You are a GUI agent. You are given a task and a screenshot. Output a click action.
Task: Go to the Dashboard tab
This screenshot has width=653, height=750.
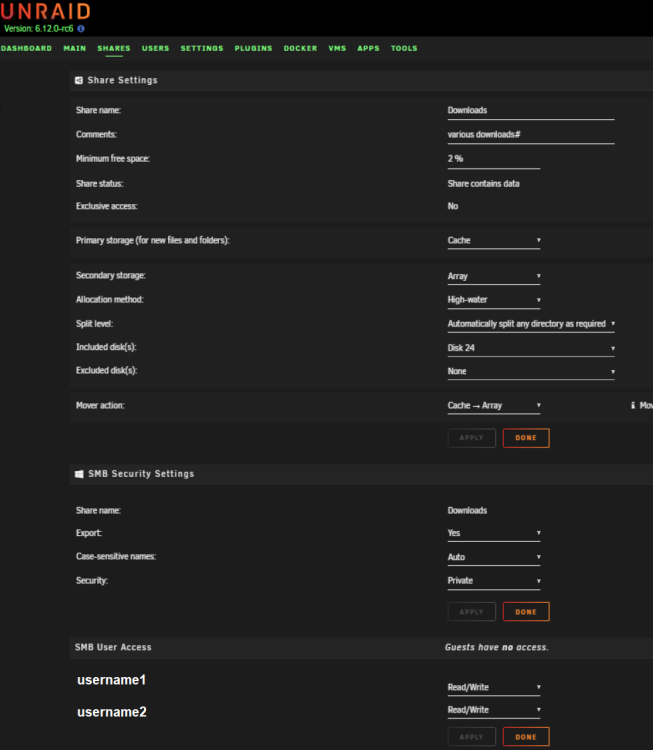point(26,48)
